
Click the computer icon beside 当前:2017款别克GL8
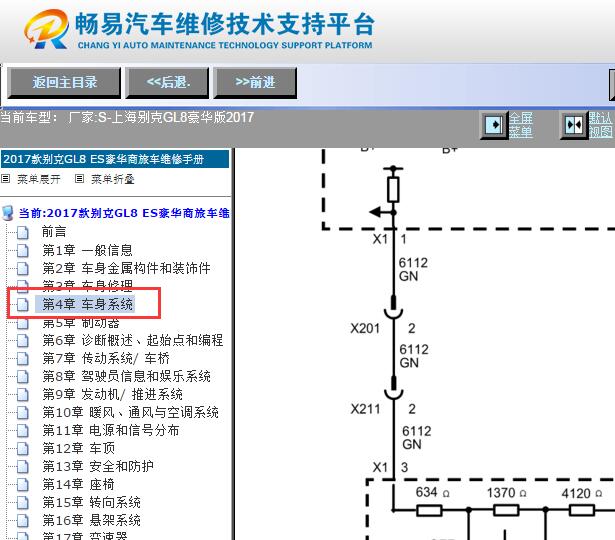(7, 213)
